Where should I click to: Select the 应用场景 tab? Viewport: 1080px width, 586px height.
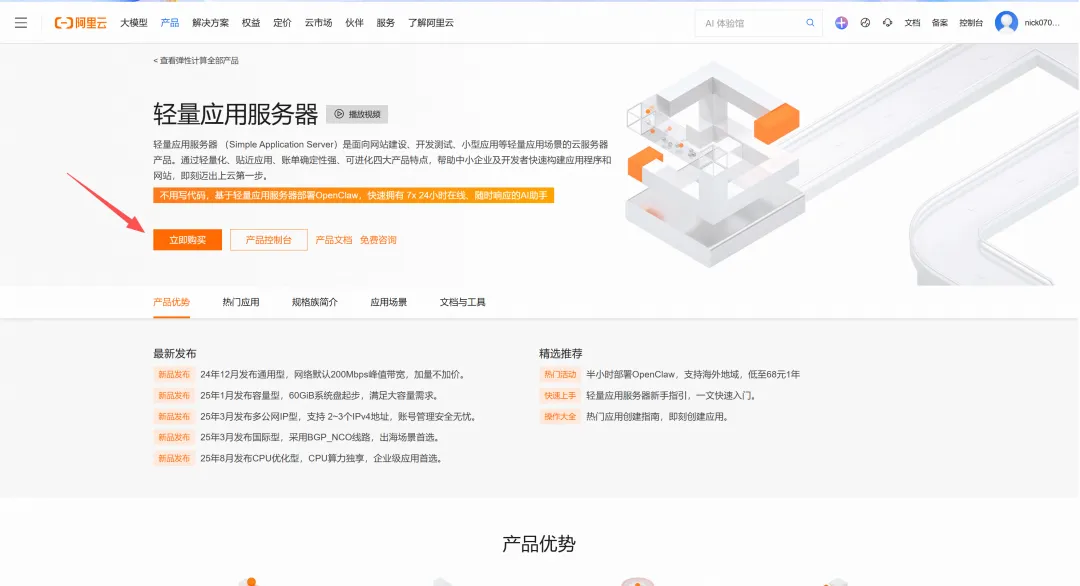388,302
